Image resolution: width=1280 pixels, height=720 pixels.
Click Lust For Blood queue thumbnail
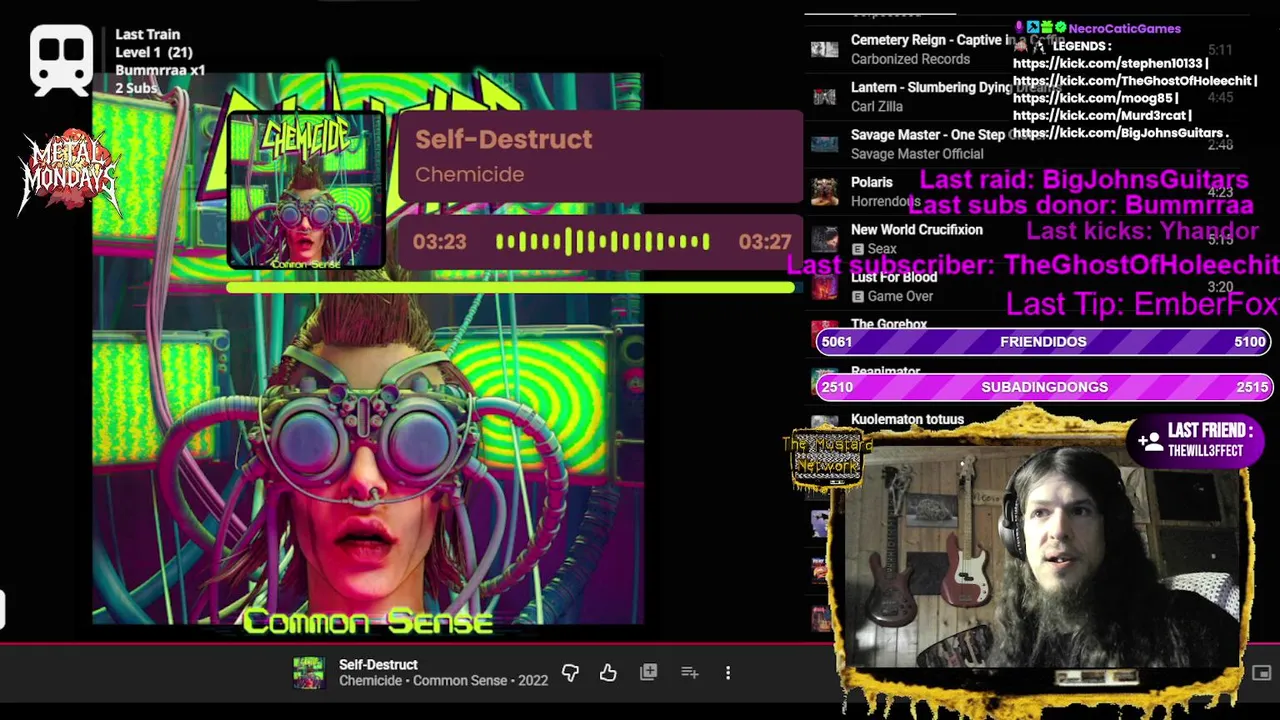[824, 286]
